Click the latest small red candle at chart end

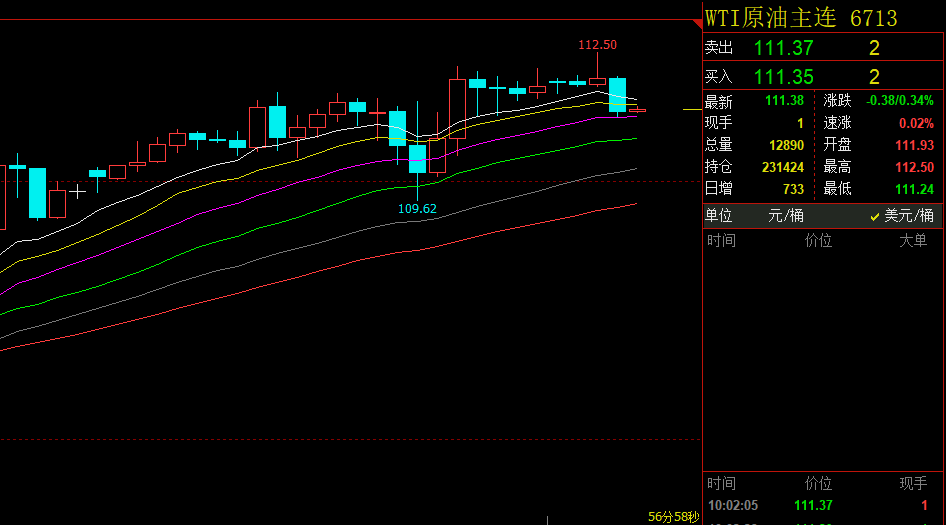tap(637, 110)
